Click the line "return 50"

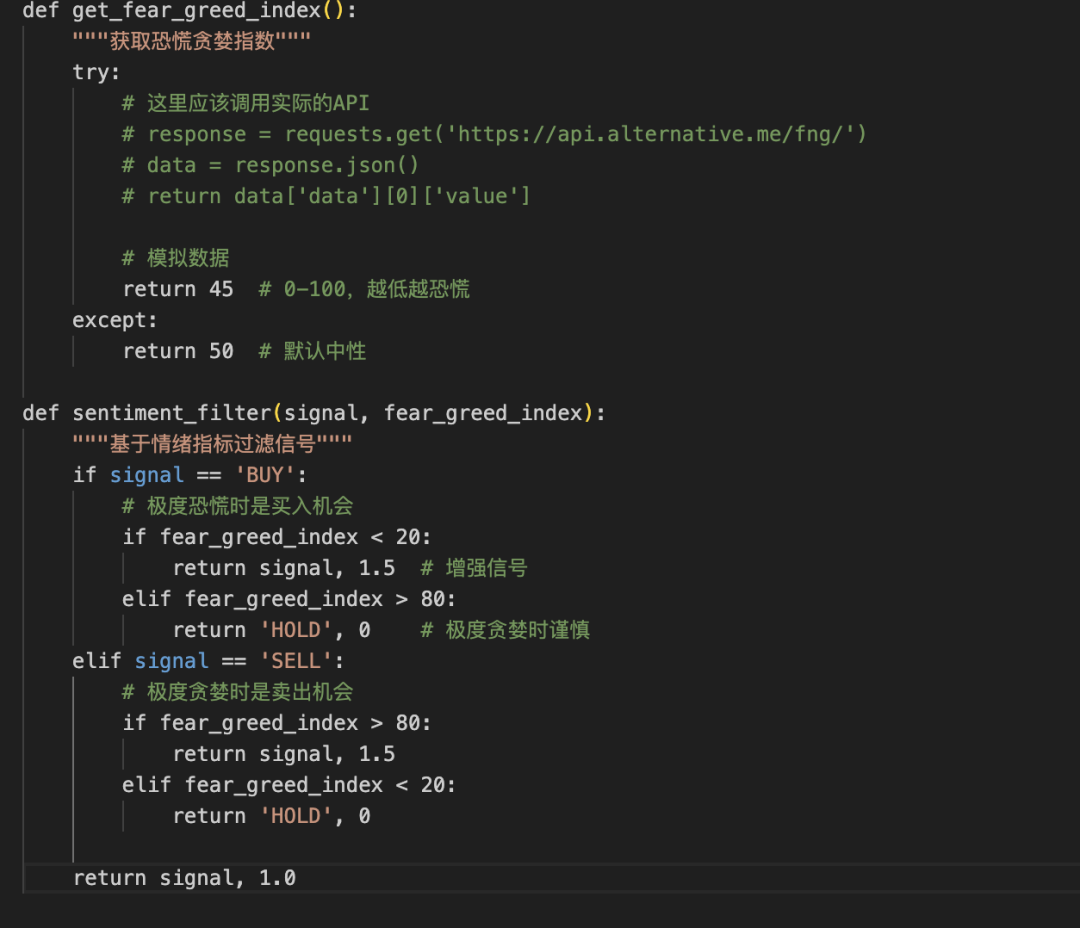point(178,351)
